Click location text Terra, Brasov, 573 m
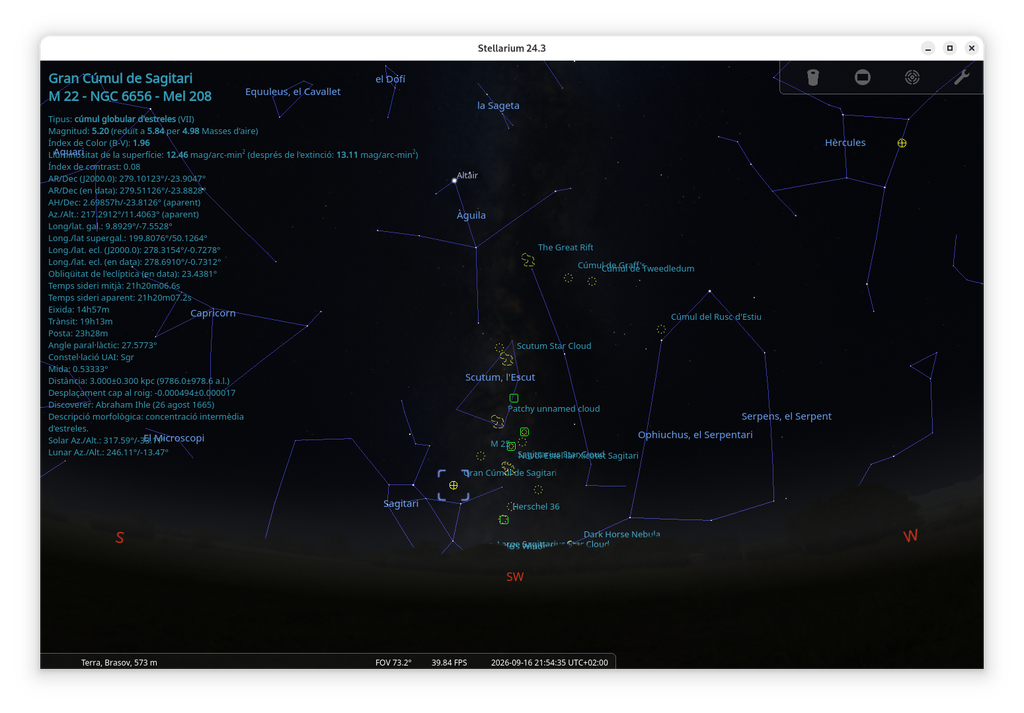 click(x=119, y=662)
